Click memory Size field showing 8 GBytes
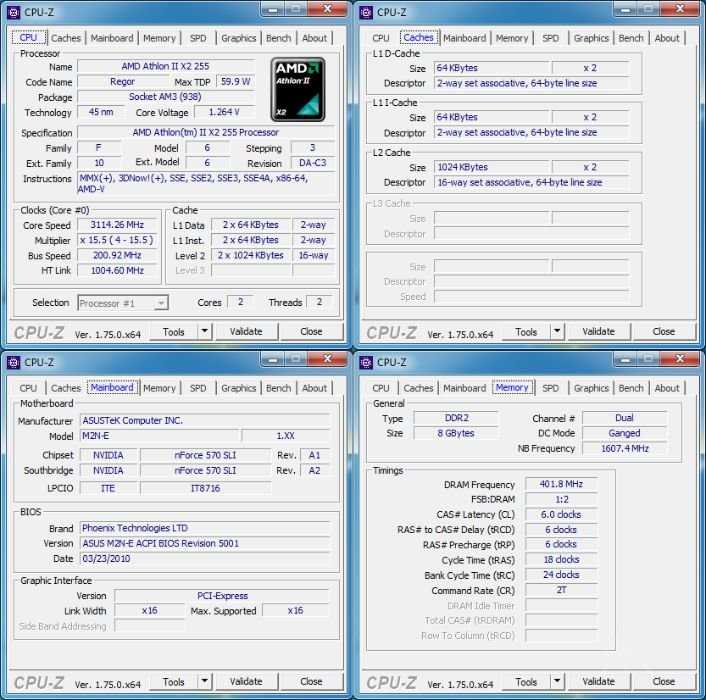 (456, 433)
